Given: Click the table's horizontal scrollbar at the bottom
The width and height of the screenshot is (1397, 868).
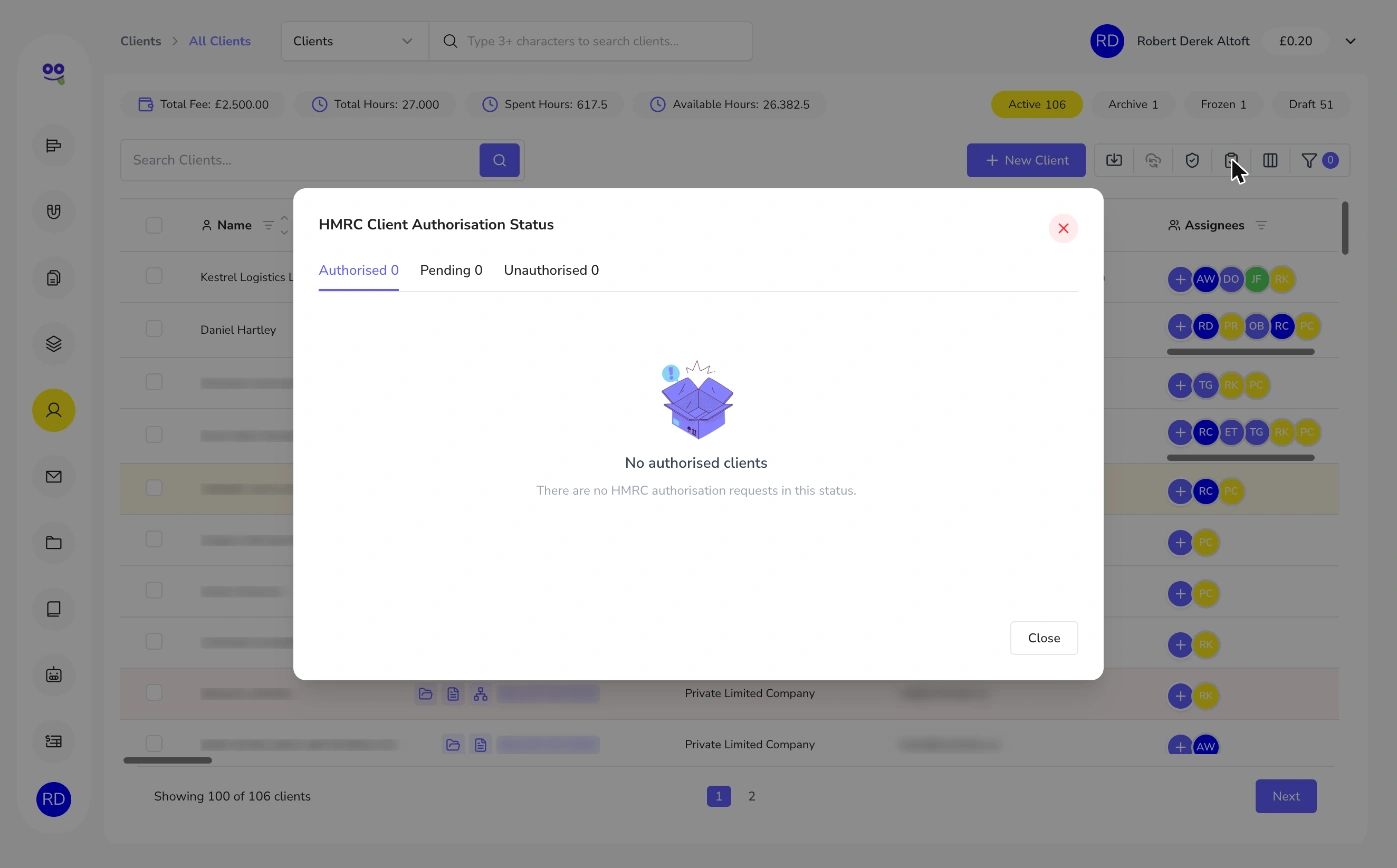Looking at the screenshot, I should click(x=167, y=760).
